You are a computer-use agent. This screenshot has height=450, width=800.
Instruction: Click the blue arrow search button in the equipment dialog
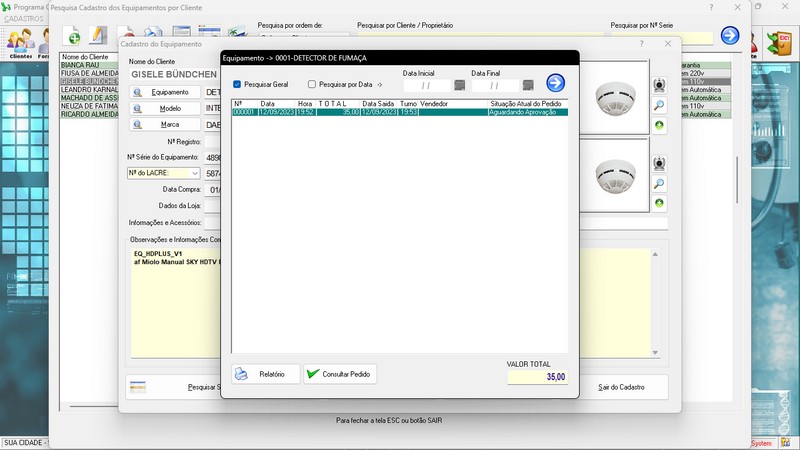point(555,83)
